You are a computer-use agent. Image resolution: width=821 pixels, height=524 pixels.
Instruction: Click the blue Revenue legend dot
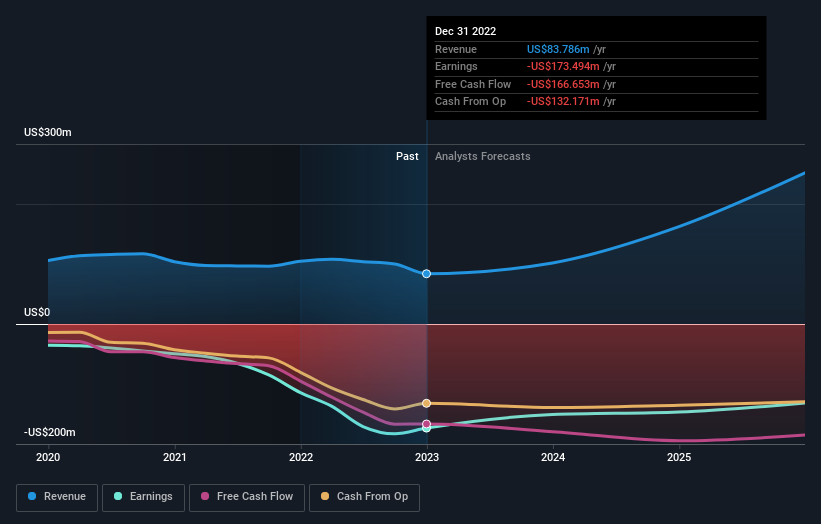(32, 496)
